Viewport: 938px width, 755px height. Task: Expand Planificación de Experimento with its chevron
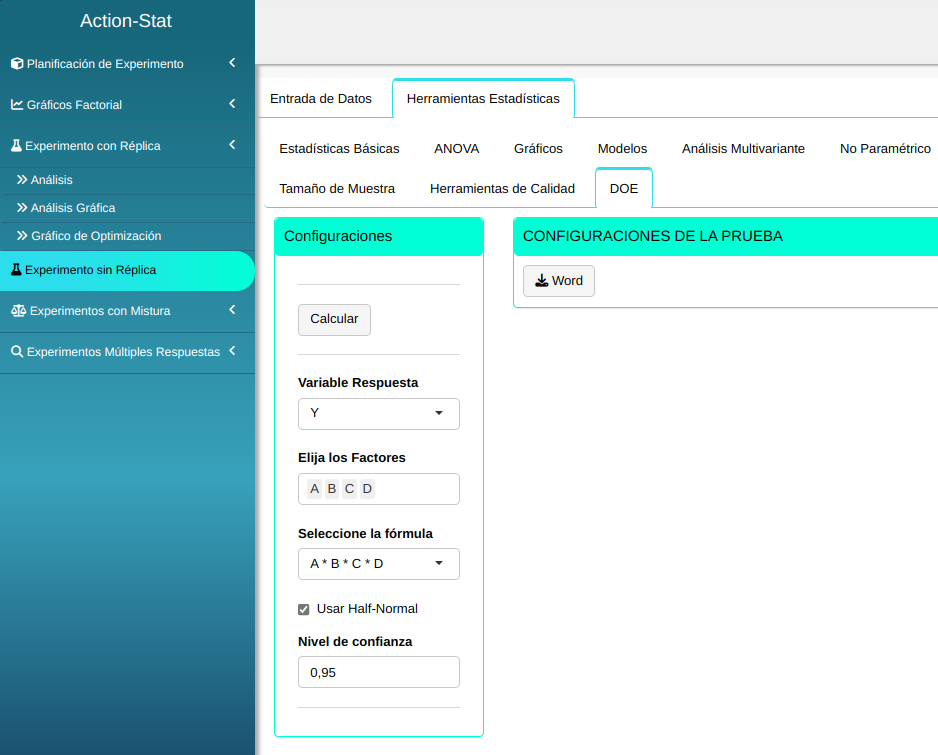coord(232,63)
